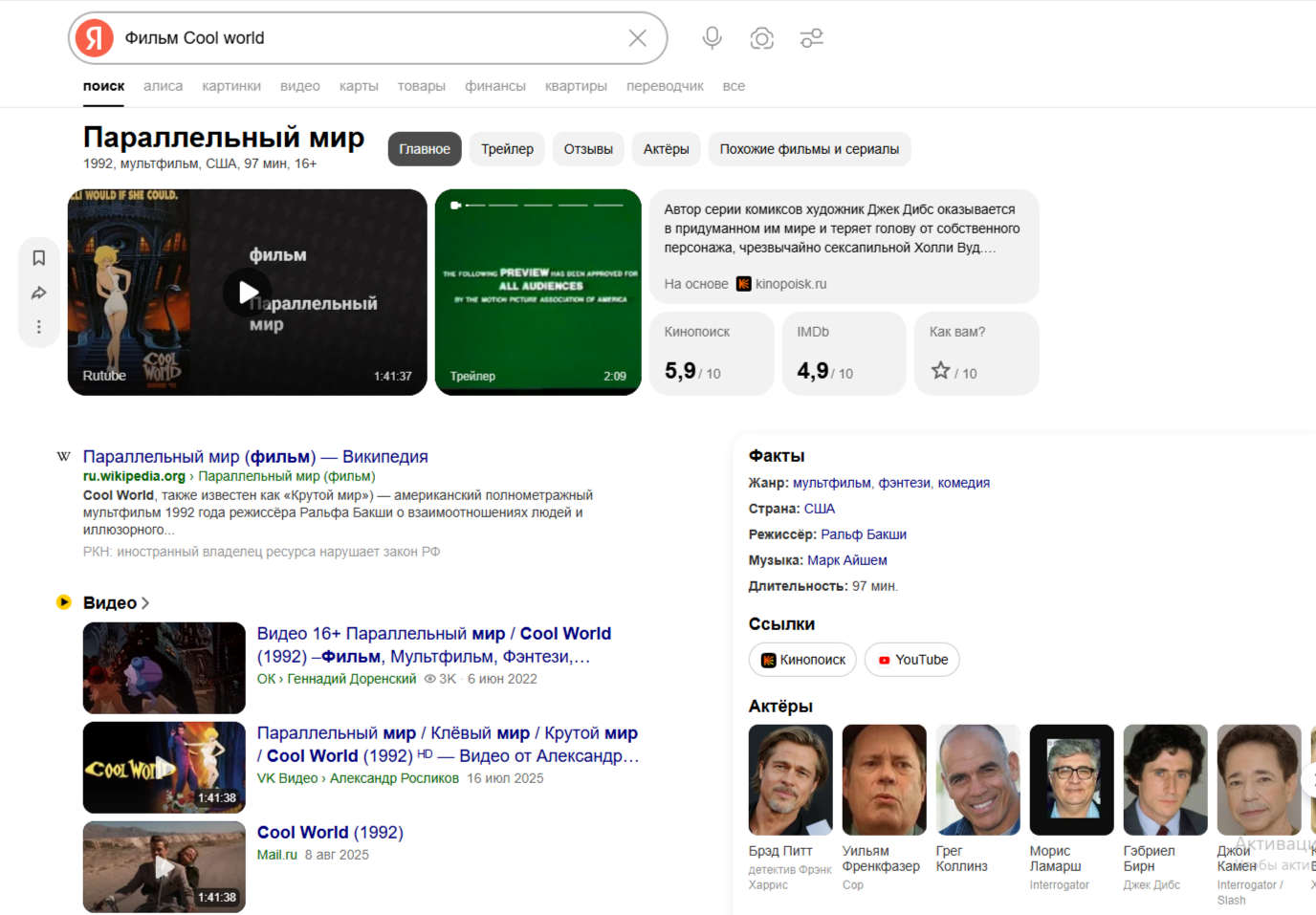Click director Ральф Бакши link
The height and width of the screenshot is (915, 1316).
(864, 534)
